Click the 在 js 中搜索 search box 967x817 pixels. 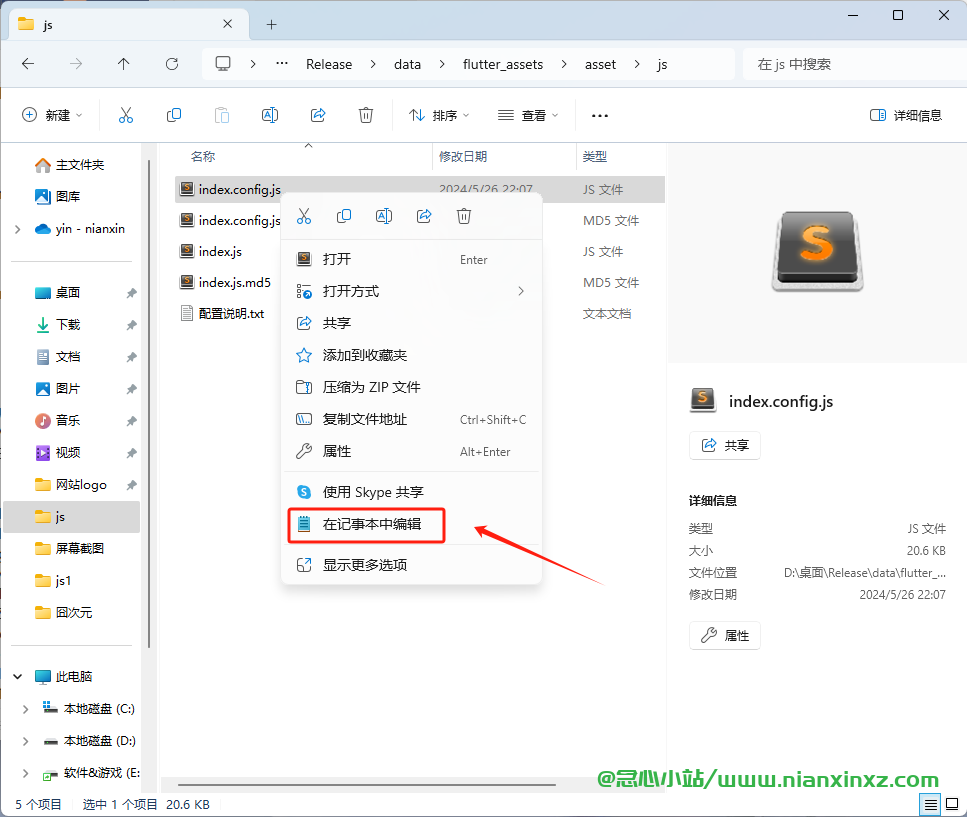point(854,64)
